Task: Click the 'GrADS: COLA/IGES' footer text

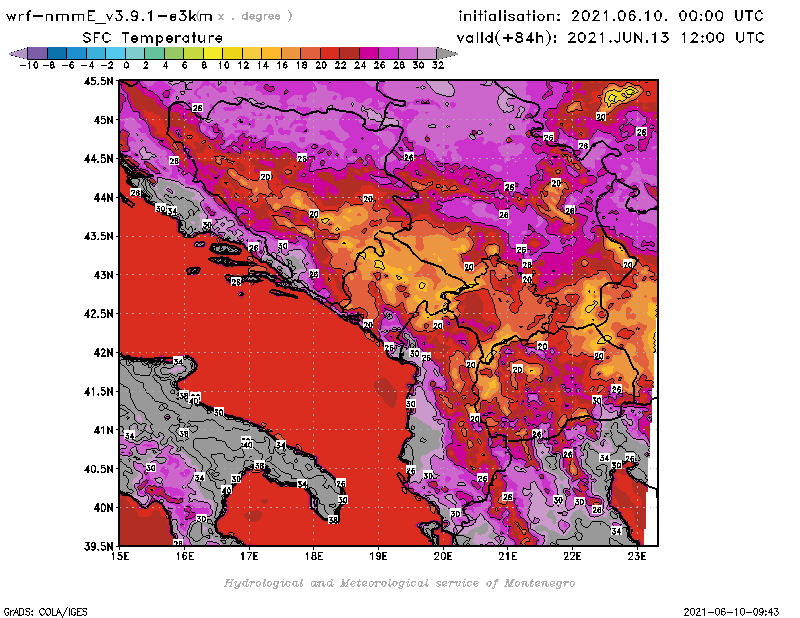Action: (45, 612)
